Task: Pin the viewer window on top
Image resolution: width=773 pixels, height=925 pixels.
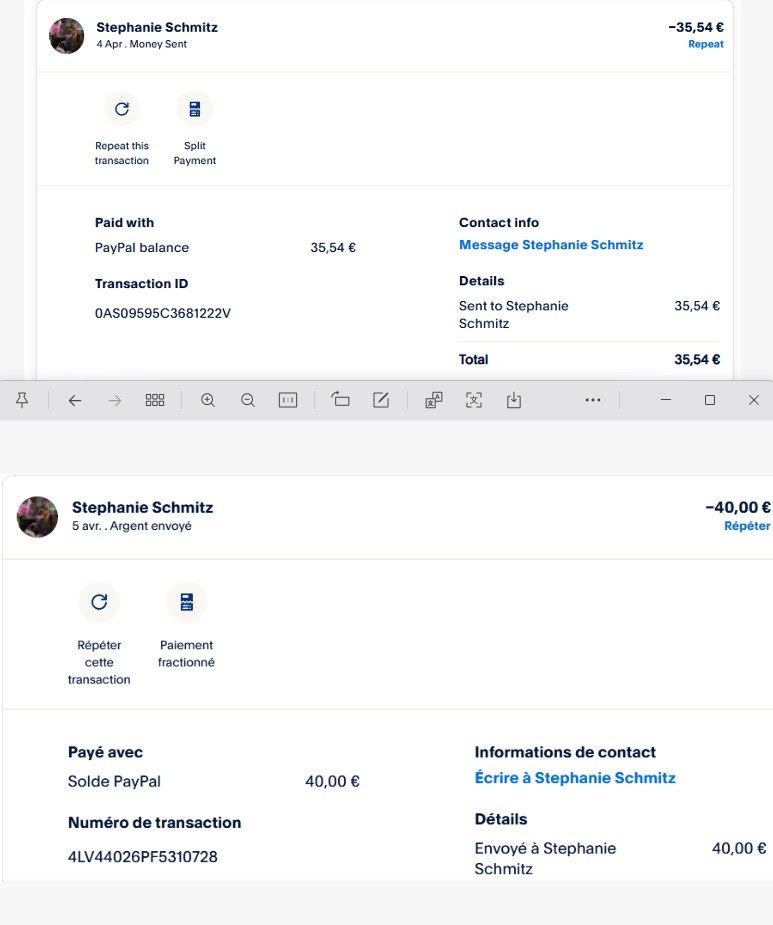Action: pyautogui.click(x=22, y=400)
